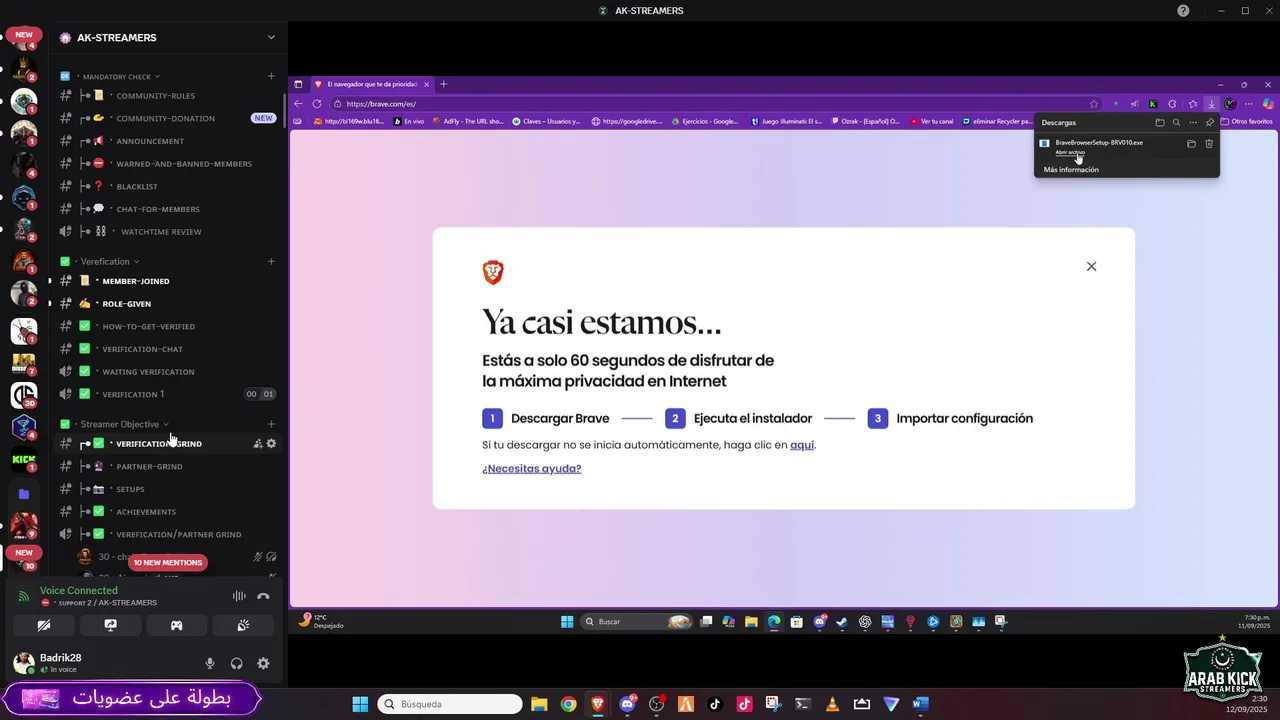The height and width of the screenshot is (720, 1280).
Task: Click 'Abrir archivo' under BraveBrowserSetup
Action: [x=1070, y=152]
